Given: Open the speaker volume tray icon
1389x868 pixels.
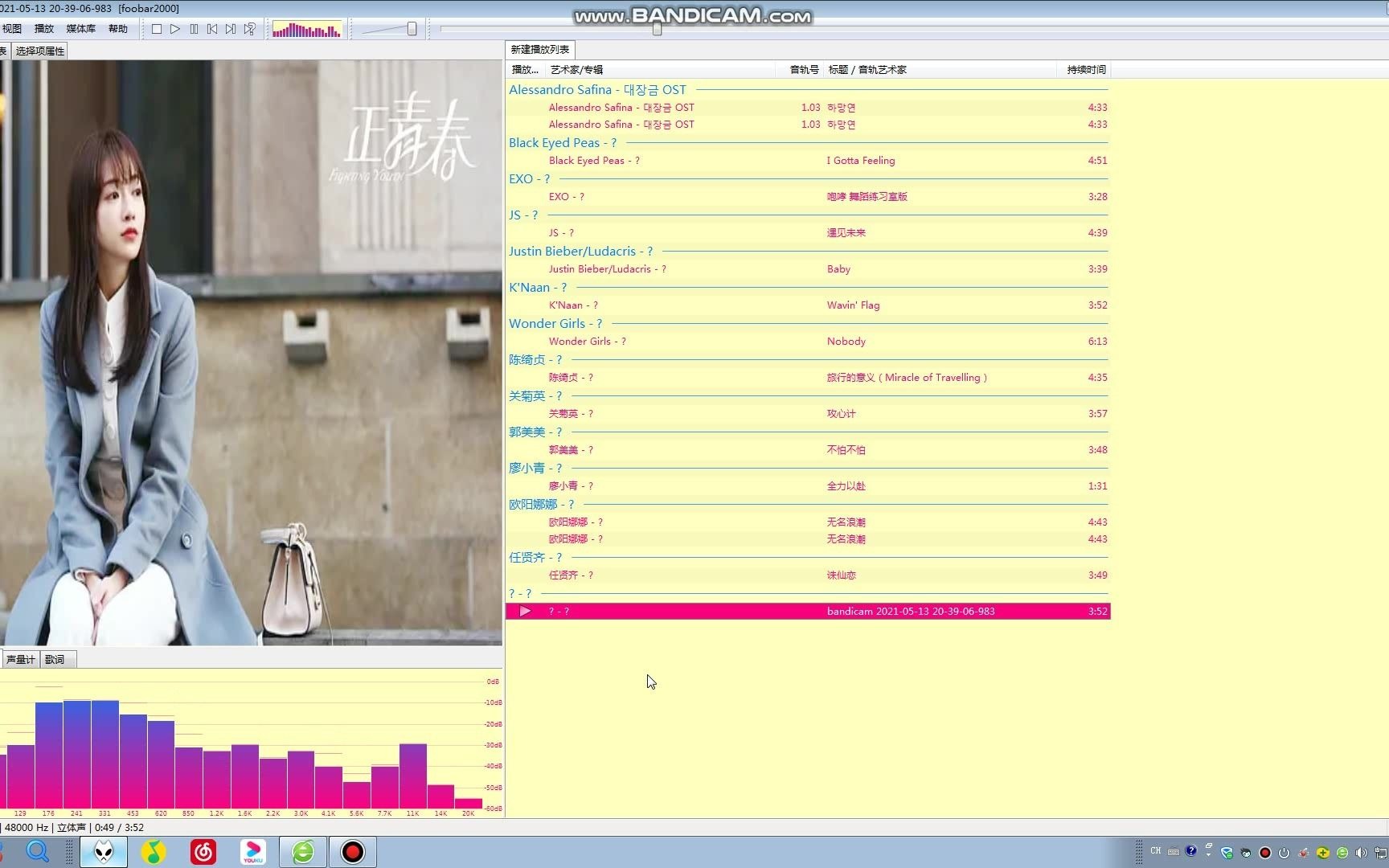Looking at the screenshot, I should 1361,853.
